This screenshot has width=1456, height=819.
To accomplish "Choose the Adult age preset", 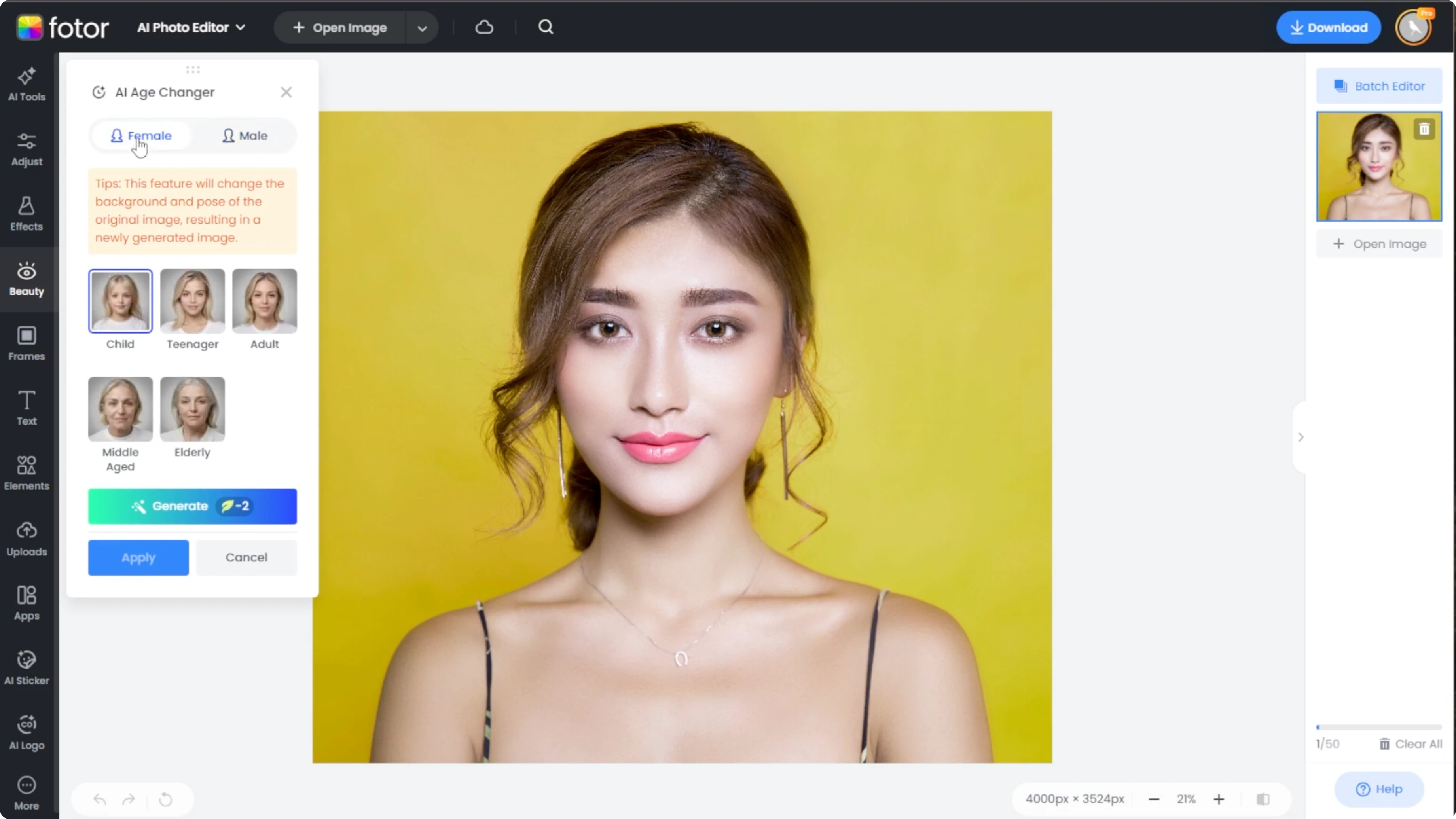I will pos(265,301).
